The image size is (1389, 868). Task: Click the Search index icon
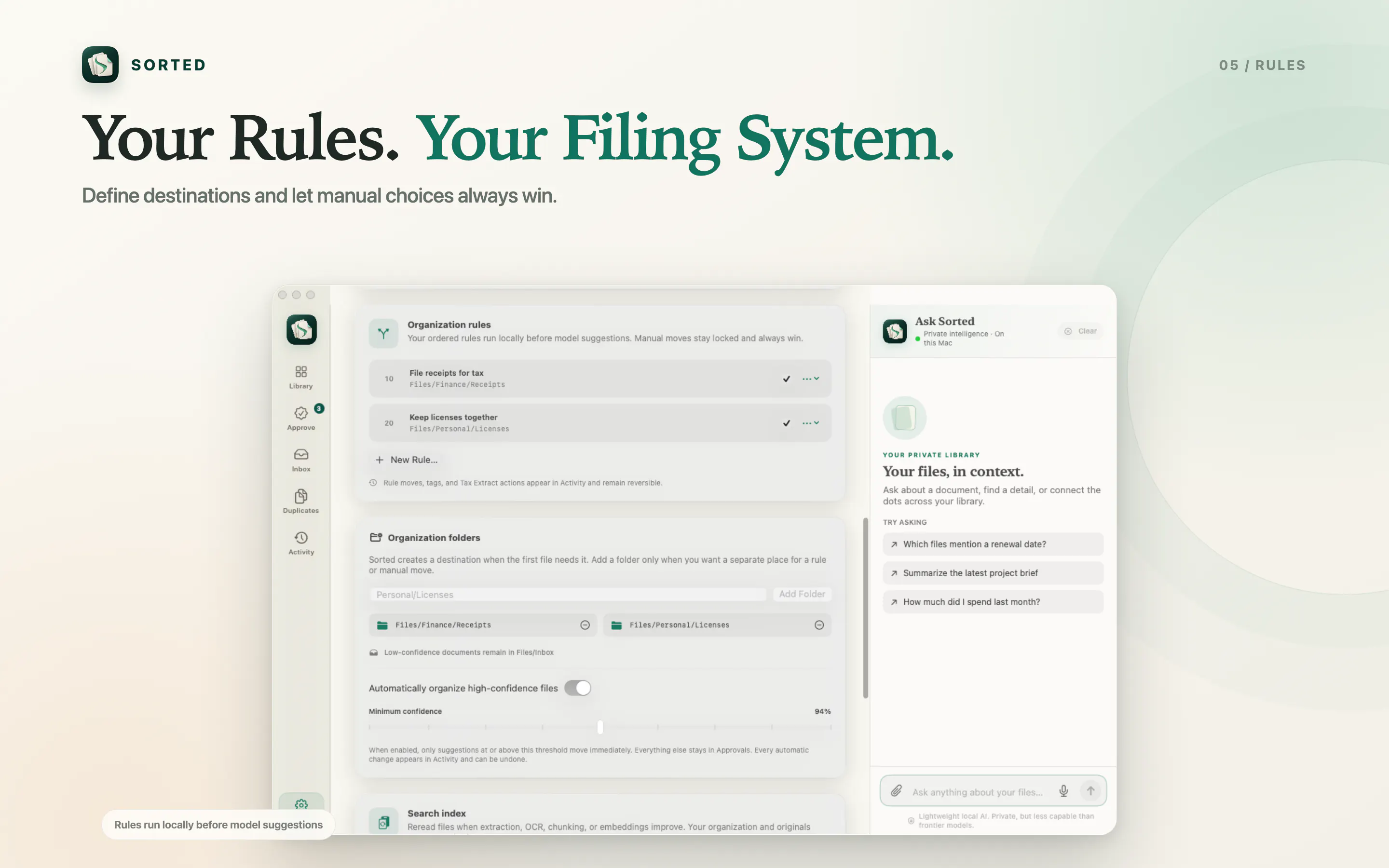click(x=383, y=822)
